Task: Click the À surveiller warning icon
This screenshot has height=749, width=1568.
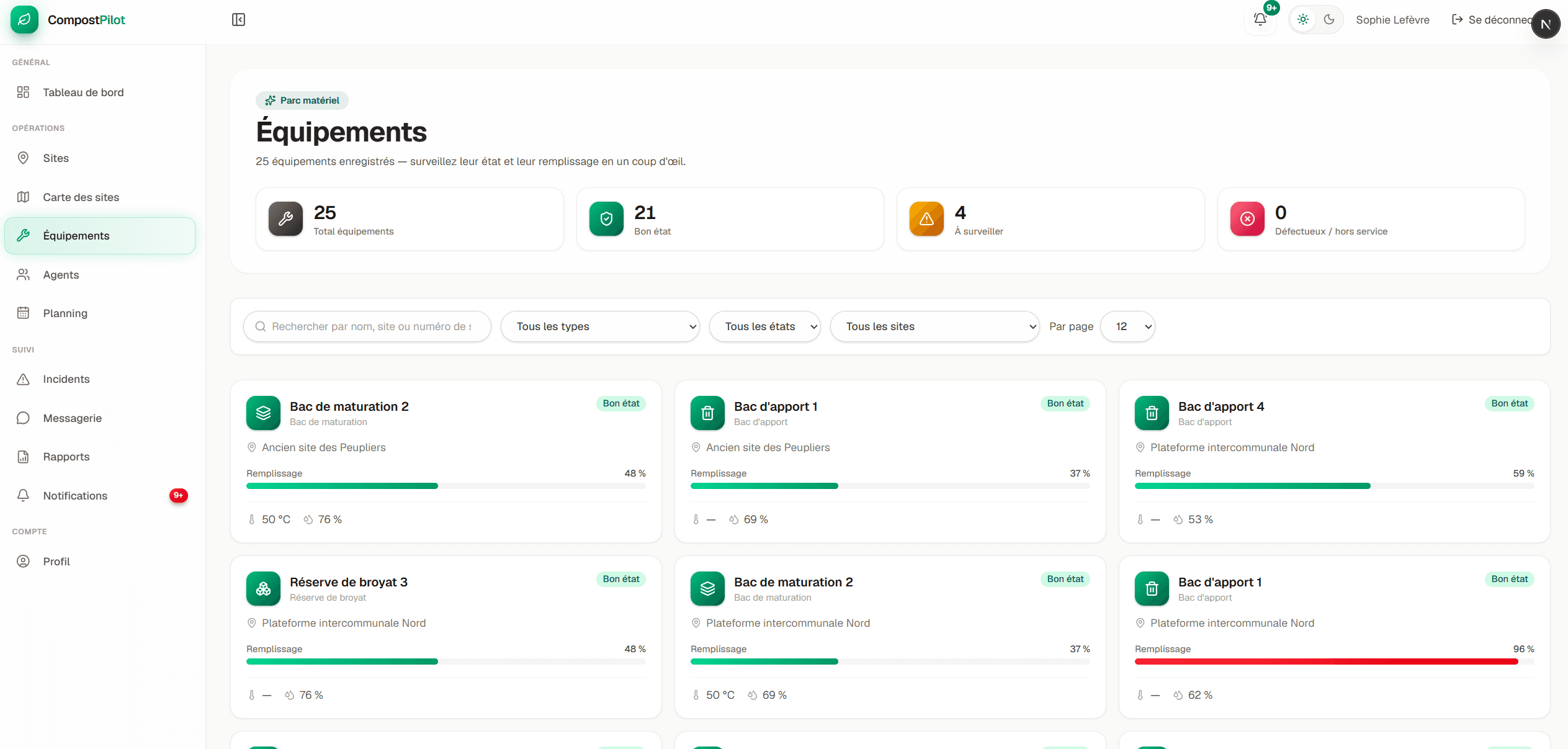Action: (x=926, y=219)
